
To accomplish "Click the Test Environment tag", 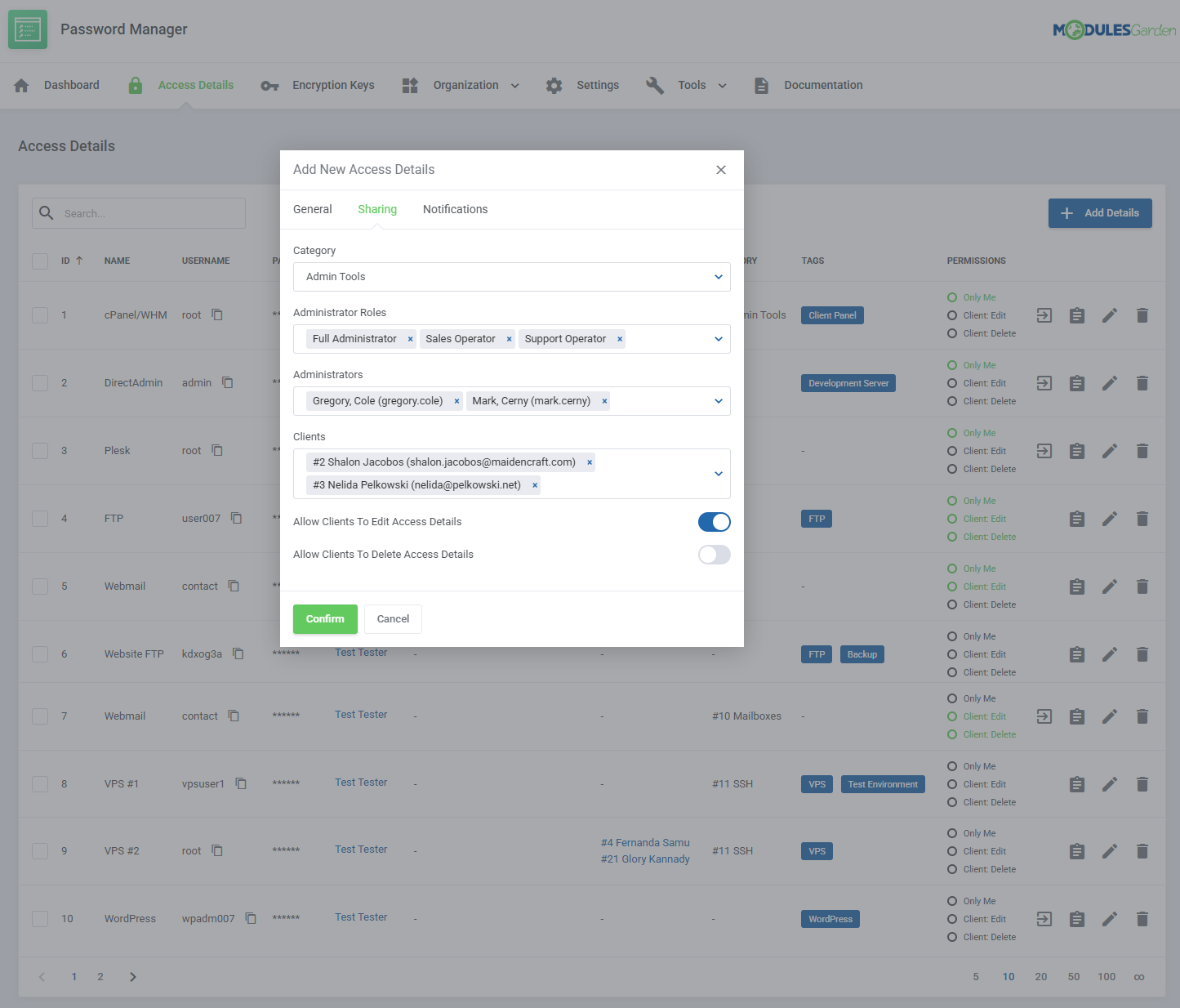I will pyautogui.click(x=883, y=784).
